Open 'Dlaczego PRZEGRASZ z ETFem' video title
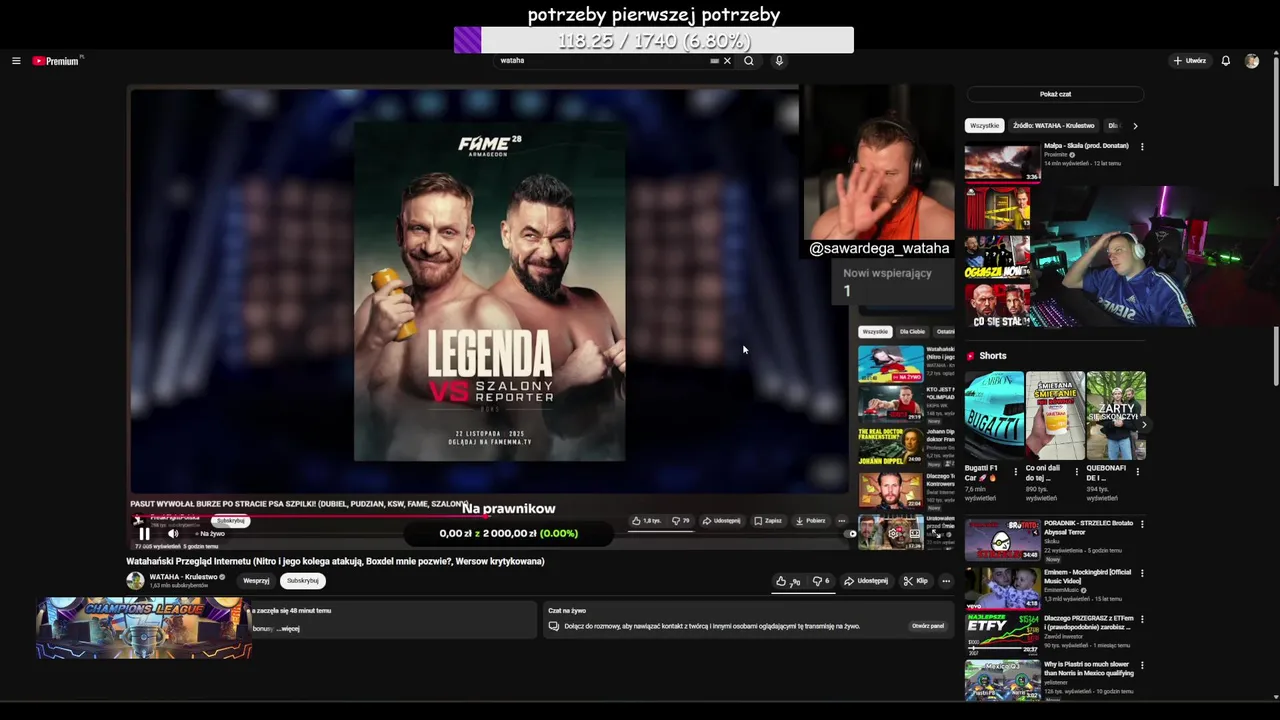 click(1089, 622)
